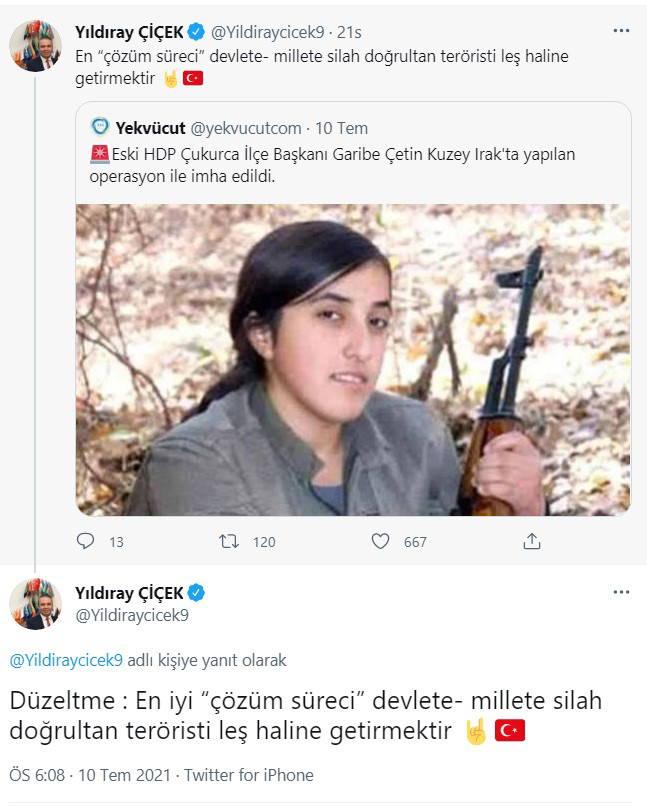647x807 pixels.
Task: Click the retweet arrows icon
Action: 229,541
